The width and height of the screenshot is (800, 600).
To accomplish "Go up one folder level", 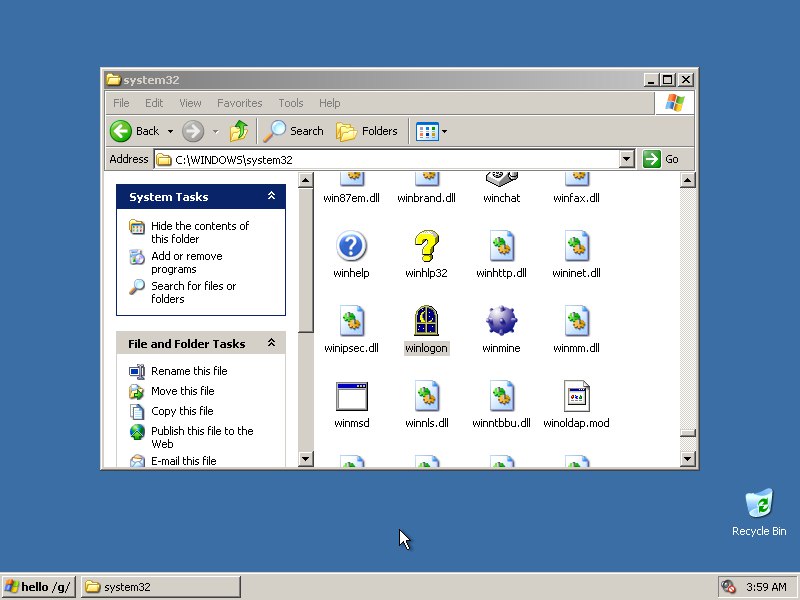I will pos(238,131).
